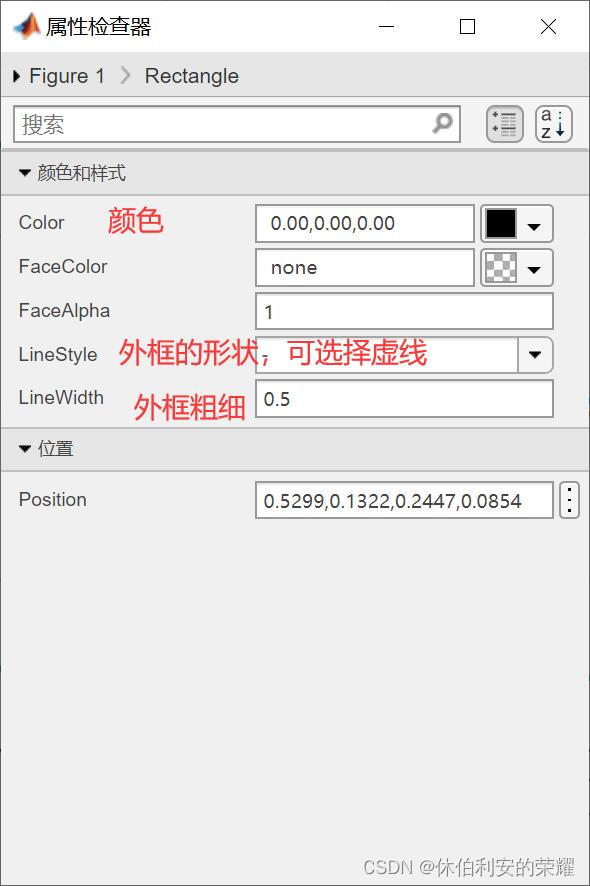Click the black Color swatch
Viewport: 590px width, 886px height.
point(501,223)
